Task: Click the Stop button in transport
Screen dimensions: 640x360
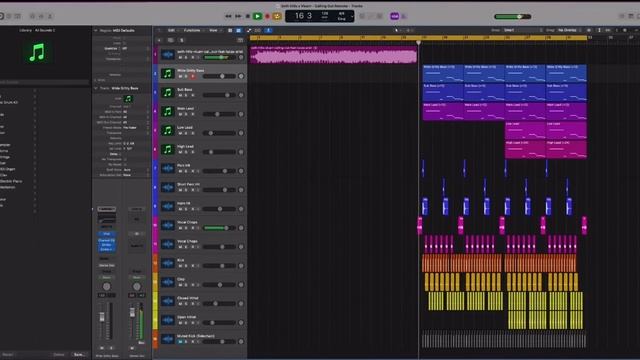Action: pos(248,16)
